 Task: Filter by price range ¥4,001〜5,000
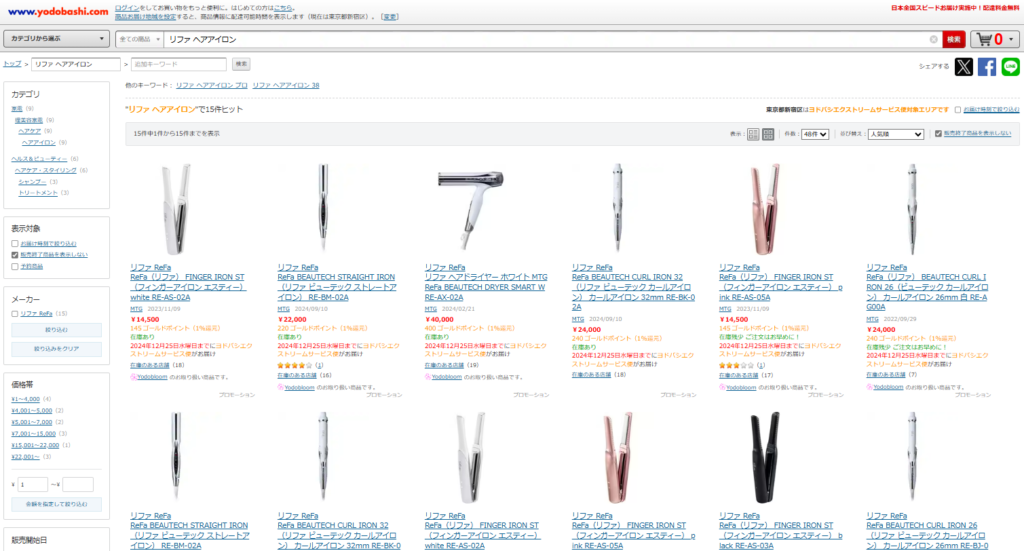click(x=31, y=411)
